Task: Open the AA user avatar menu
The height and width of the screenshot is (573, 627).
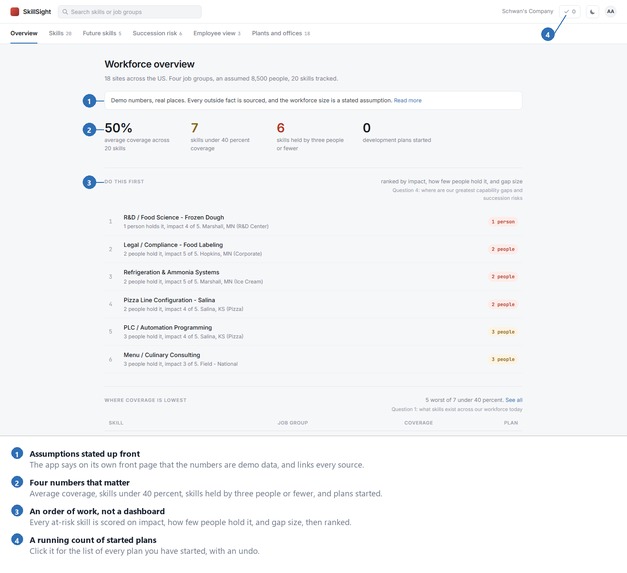Action: pos(610,12)
